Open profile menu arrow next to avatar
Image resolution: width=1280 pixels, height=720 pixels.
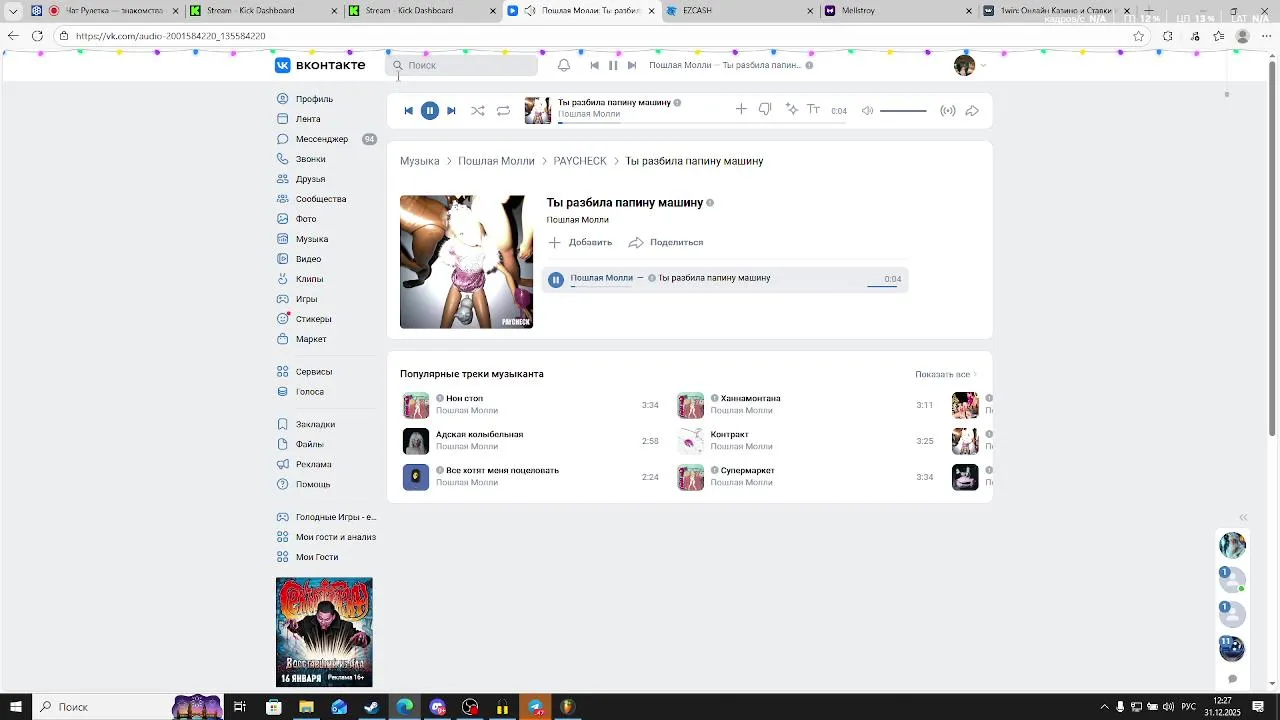[x=983, y=66]
